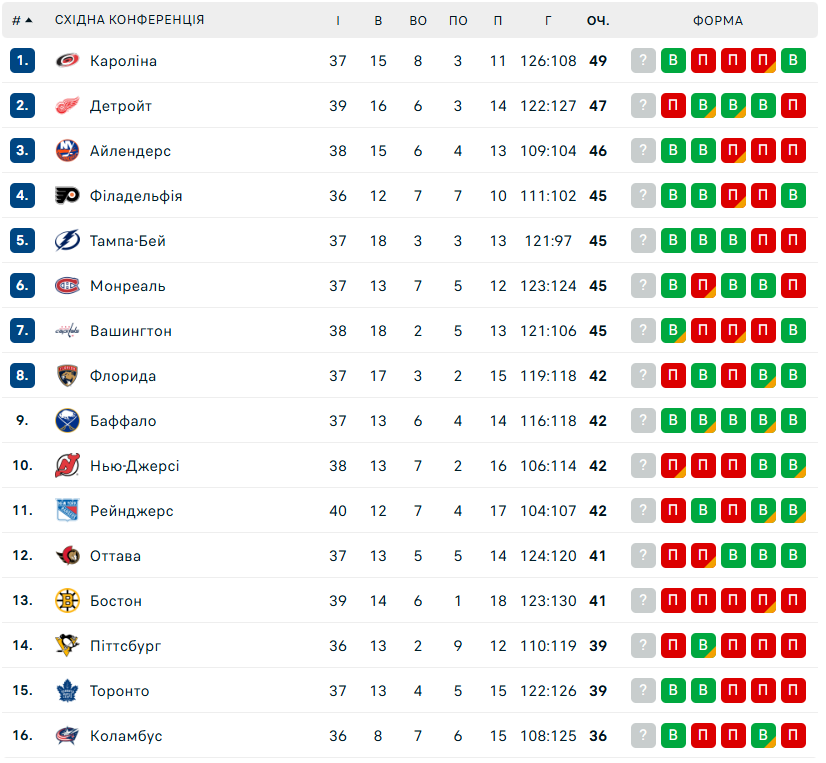Sort standings by ОЧ. points column
Viewport: 826px width, 763px height.
(x=598, y=20)
